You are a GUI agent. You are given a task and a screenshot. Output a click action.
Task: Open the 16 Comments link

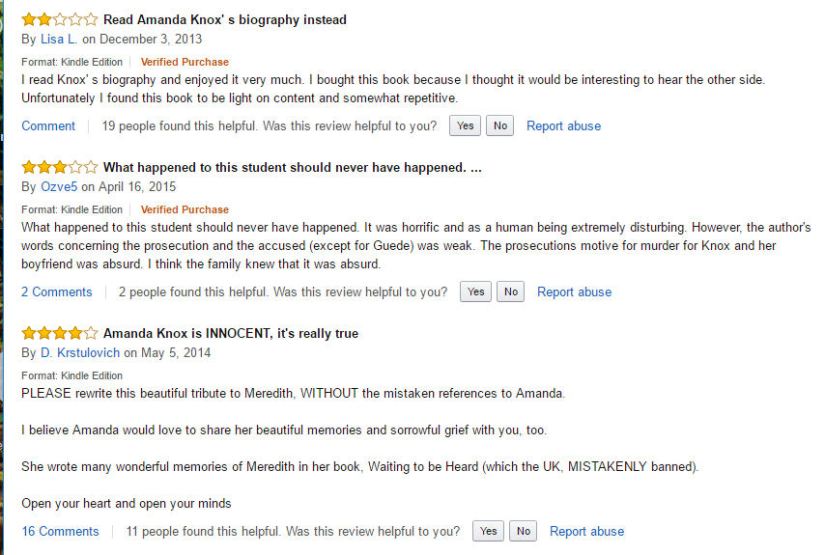[x=60, y=531]
